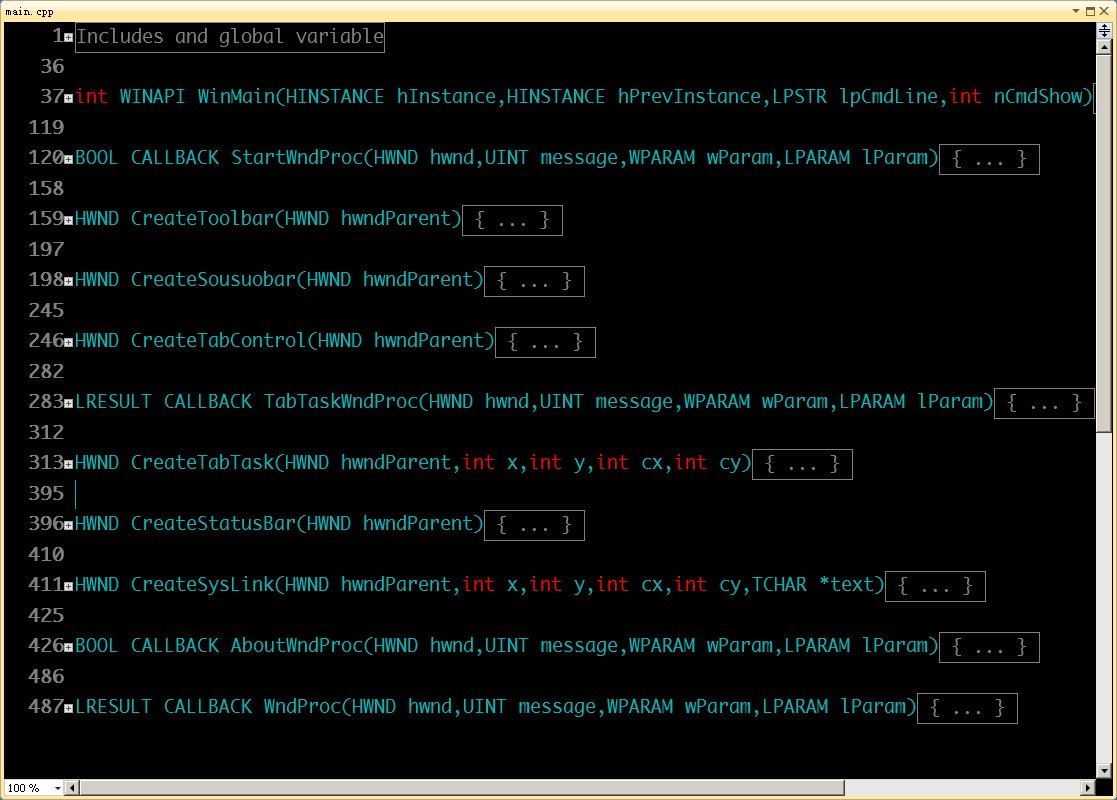Click '*text' parameter in CreateSysLink

(846, 585)
